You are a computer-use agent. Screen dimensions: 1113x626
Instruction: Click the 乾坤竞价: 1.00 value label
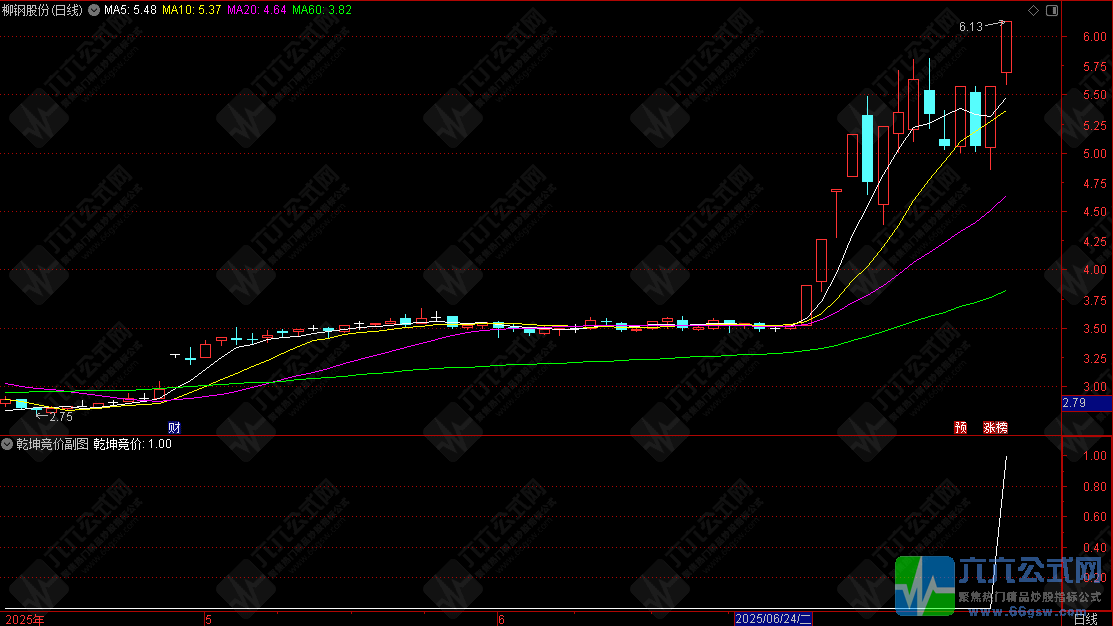coord(133,444)
